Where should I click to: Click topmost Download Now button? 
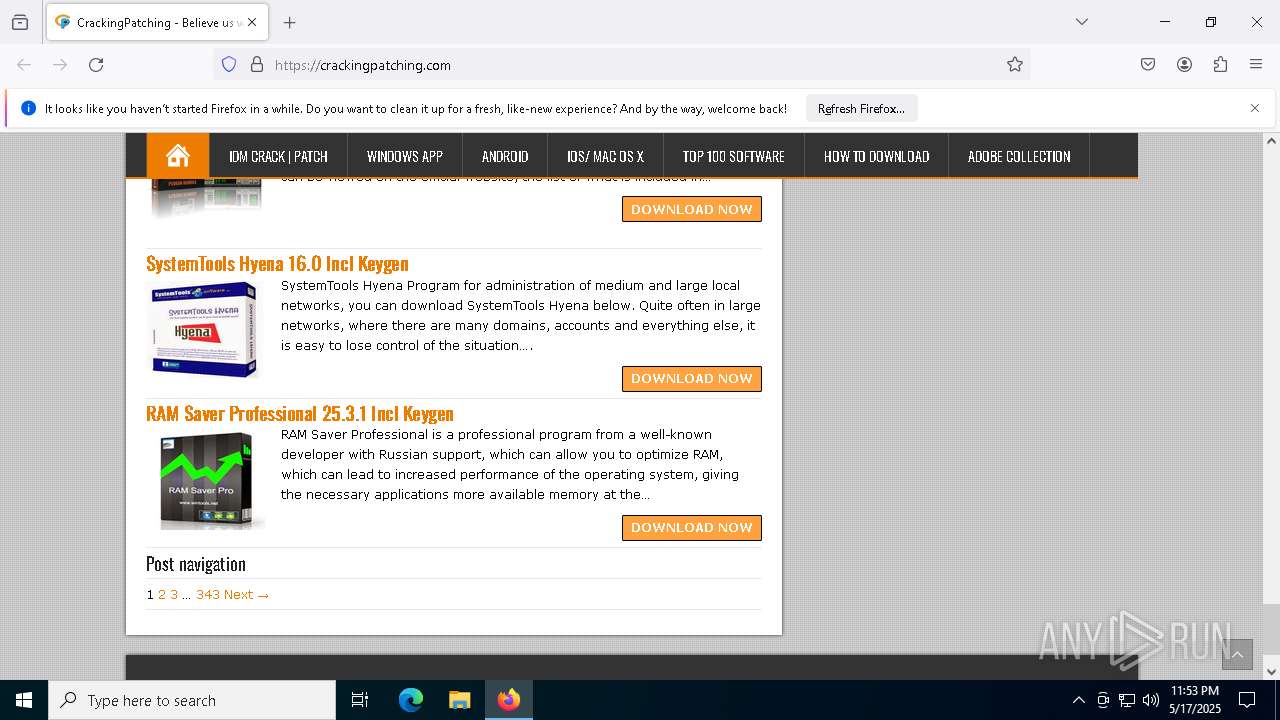pyautogui.click(x=692, y=209)
